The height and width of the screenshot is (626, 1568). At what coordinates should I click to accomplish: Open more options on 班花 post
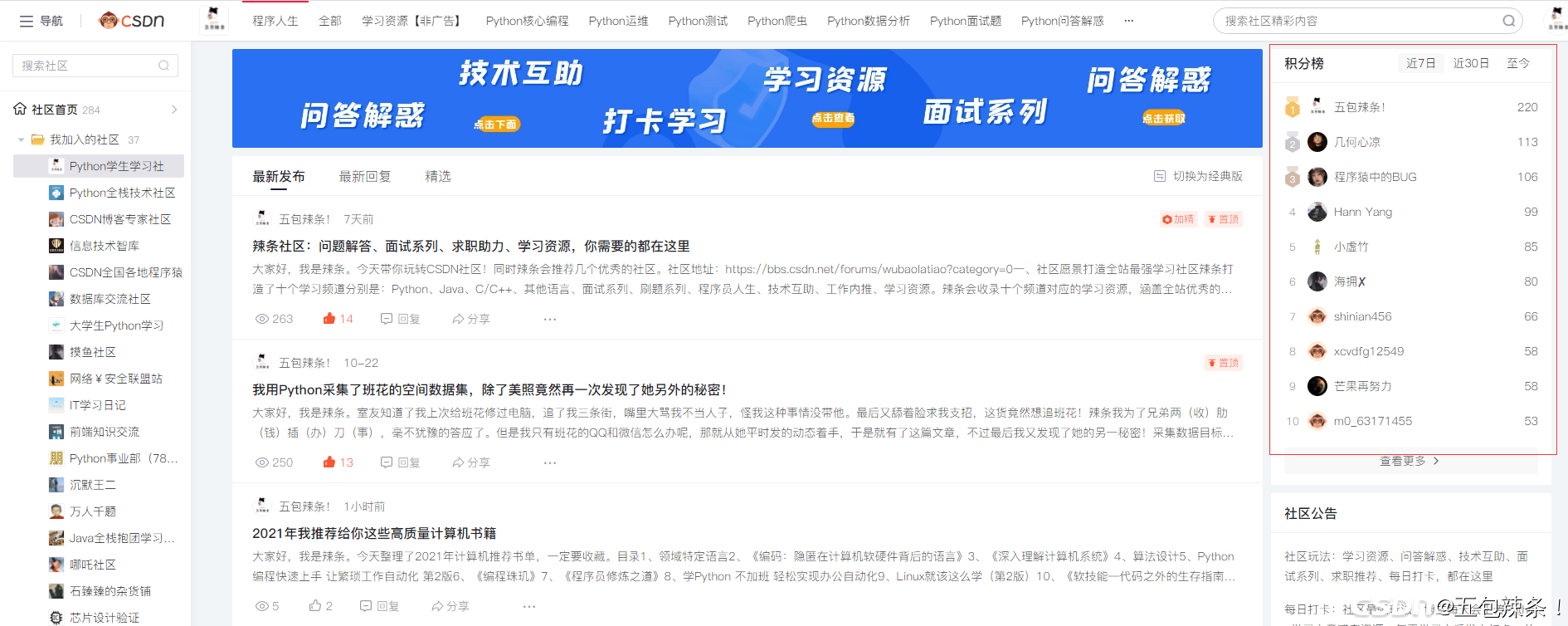point(550,462)
